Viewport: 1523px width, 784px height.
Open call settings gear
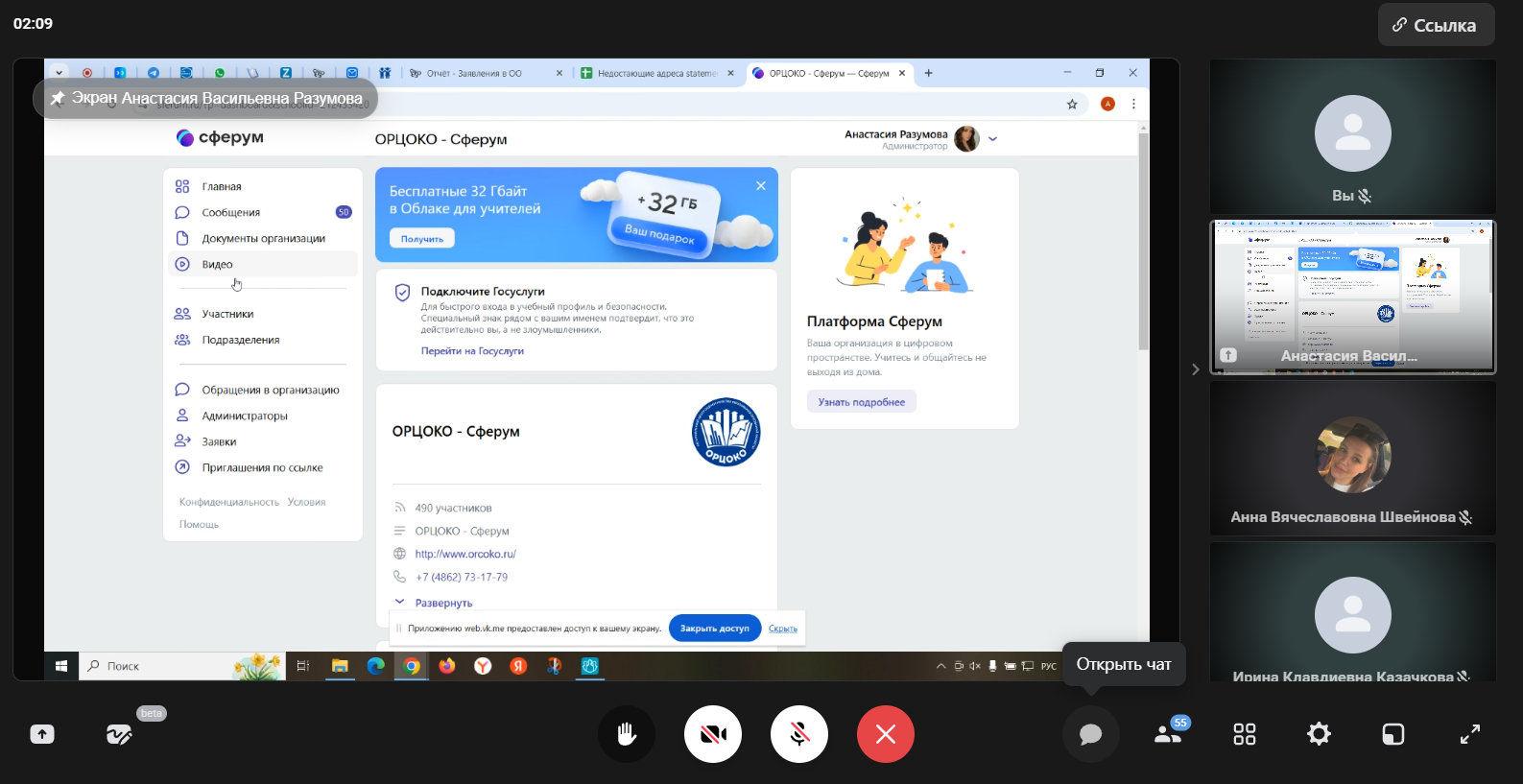1319,734
